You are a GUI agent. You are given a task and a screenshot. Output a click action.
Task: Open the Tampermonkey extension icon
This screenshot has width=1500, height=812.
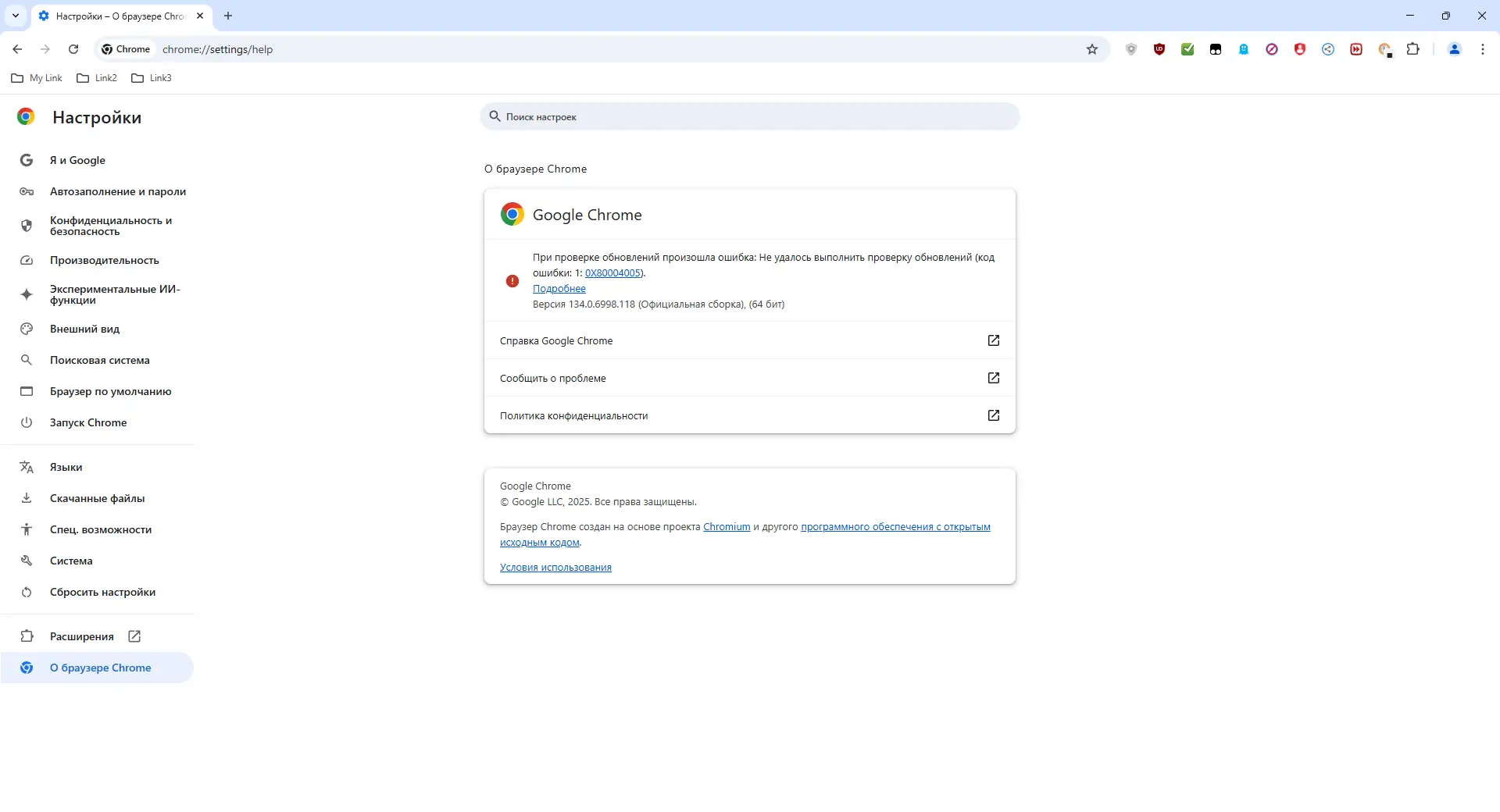[1216, 49]
